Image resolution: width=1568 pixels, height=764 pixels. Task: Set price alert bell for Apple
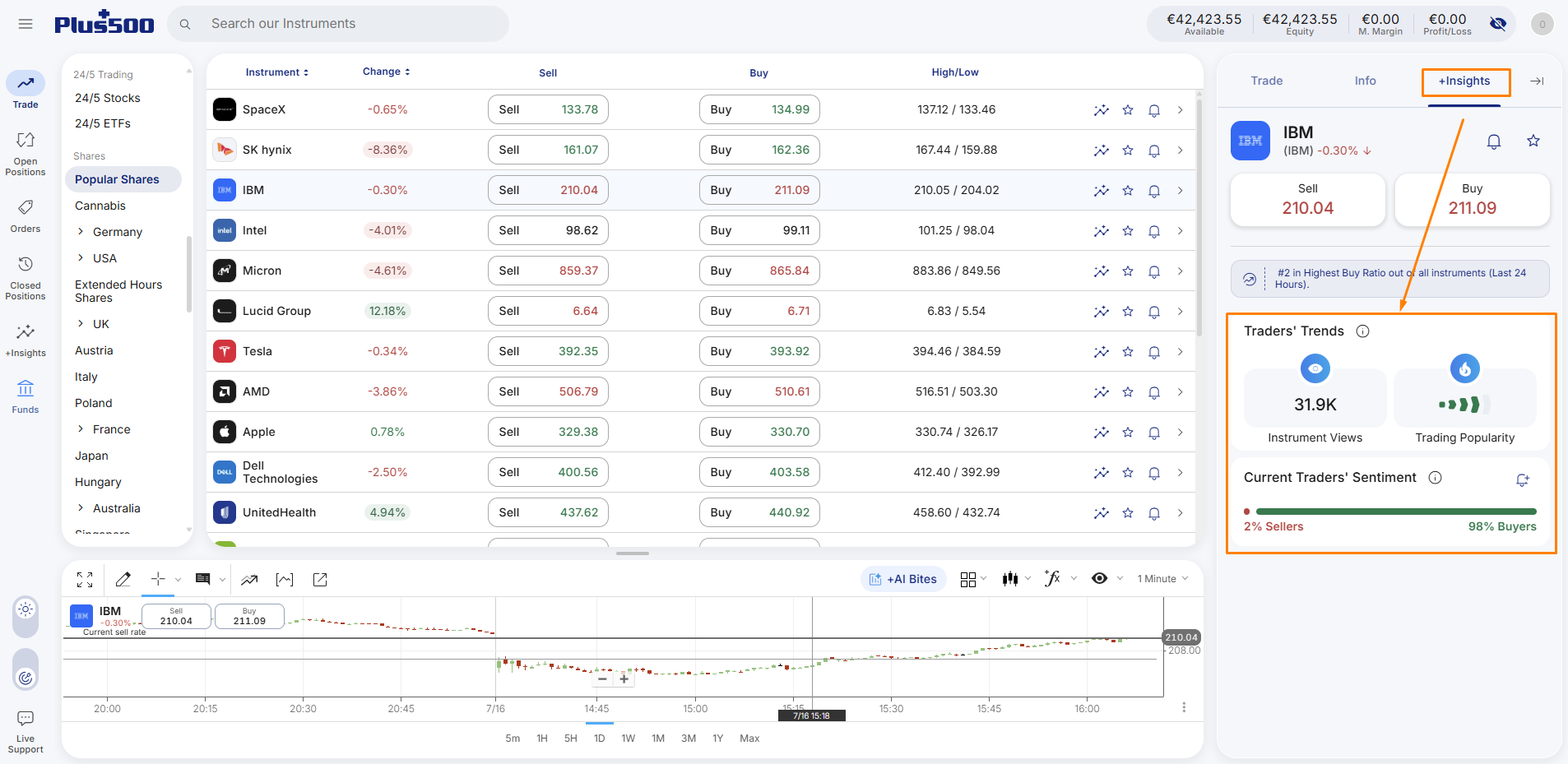point(1154,433)
